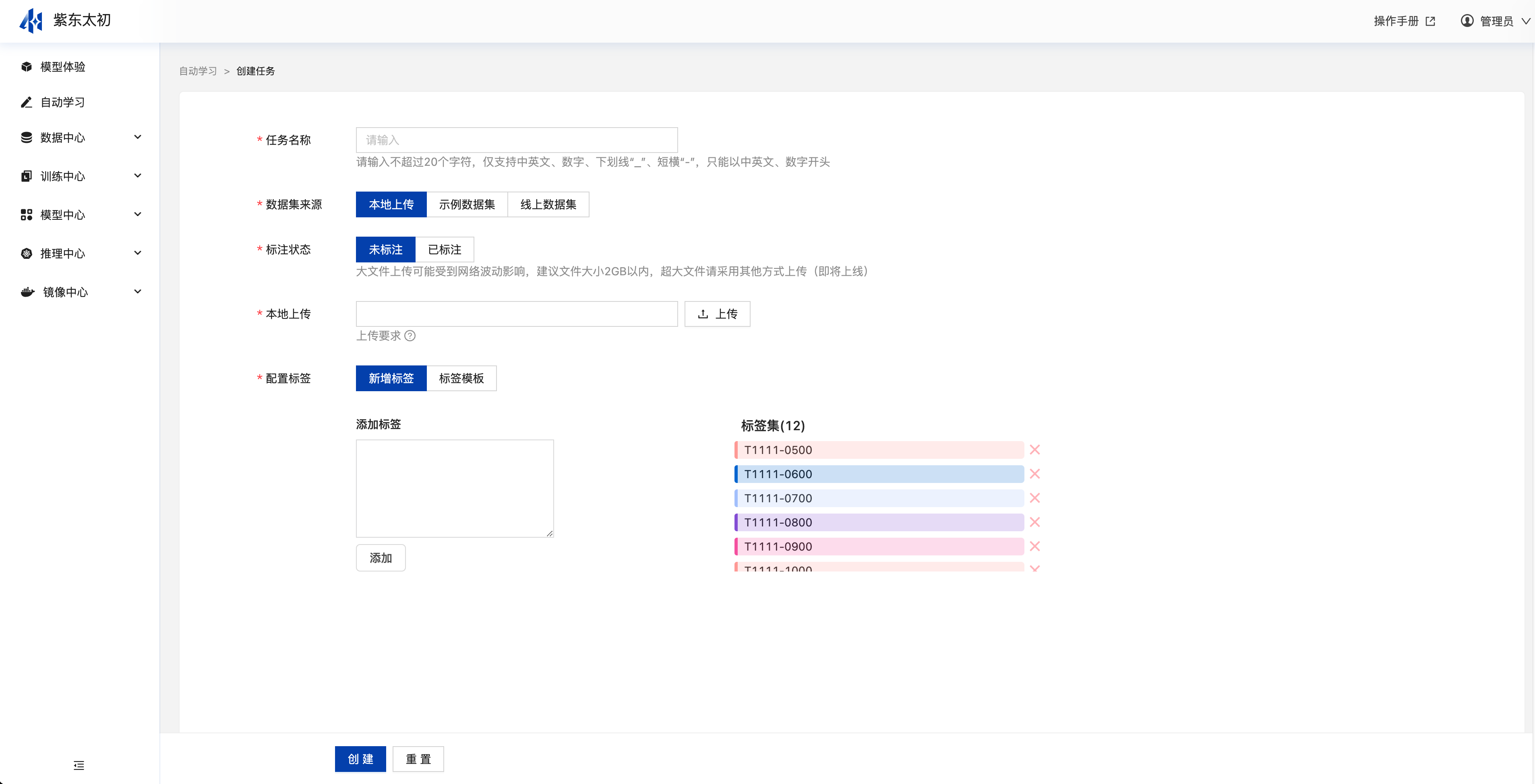The width and height of the screenshot is (1535, 784).
Task: Click the 添加 tag button
Action: click(x=381, y=558)
